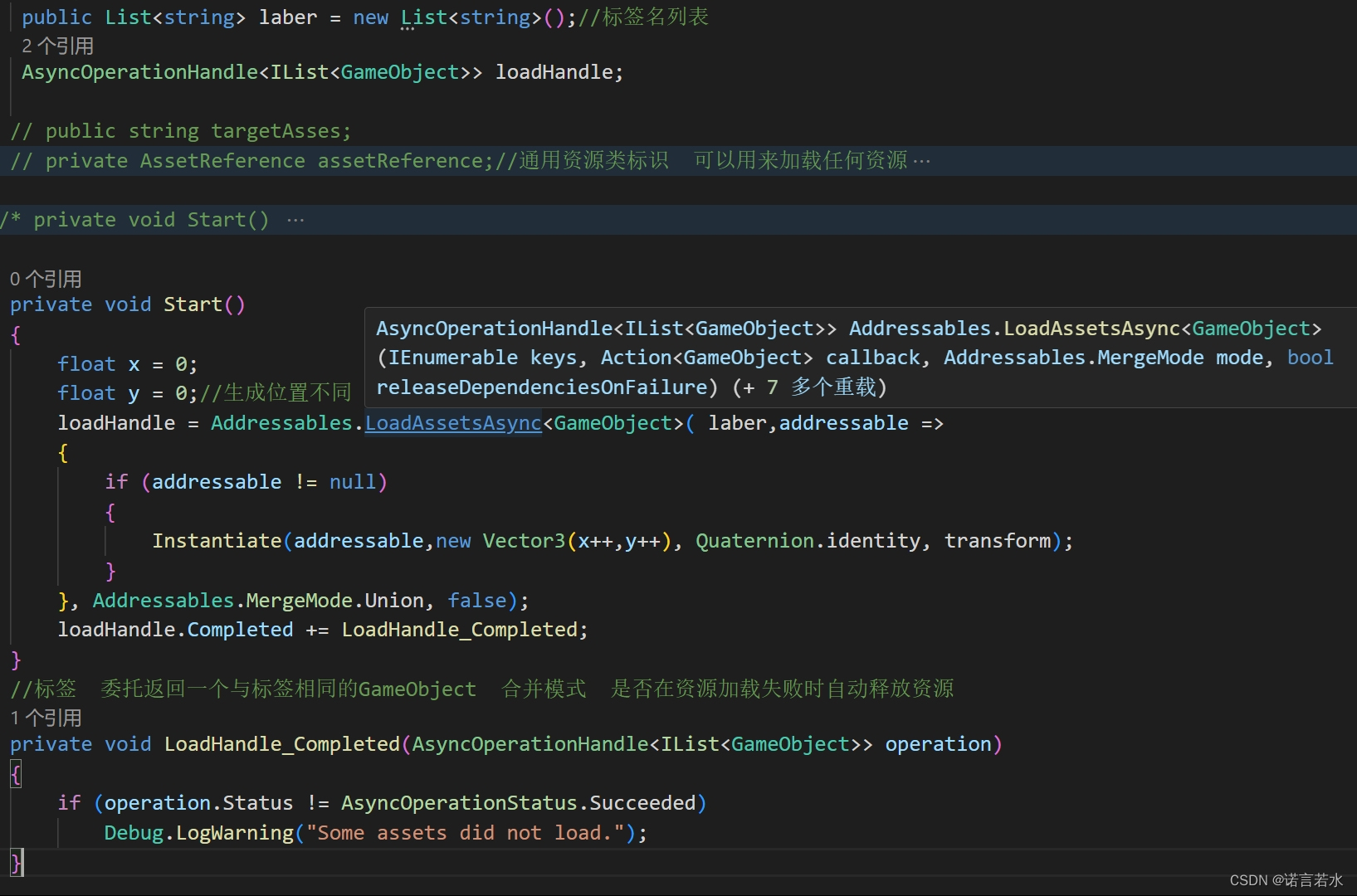Click 'releaseDependenciesOnFailure' in the tooltip
This screenshot has height=896, width=1357.
pos(541,387)
